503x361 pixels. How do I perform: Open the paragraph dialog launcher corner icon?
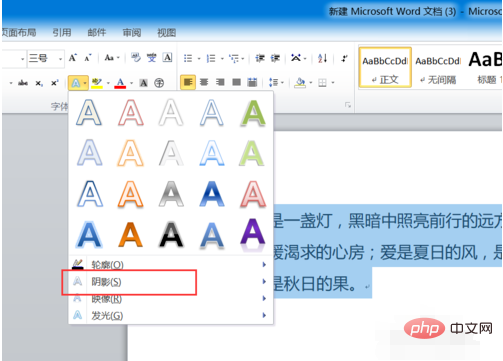(x=348, y=105)
